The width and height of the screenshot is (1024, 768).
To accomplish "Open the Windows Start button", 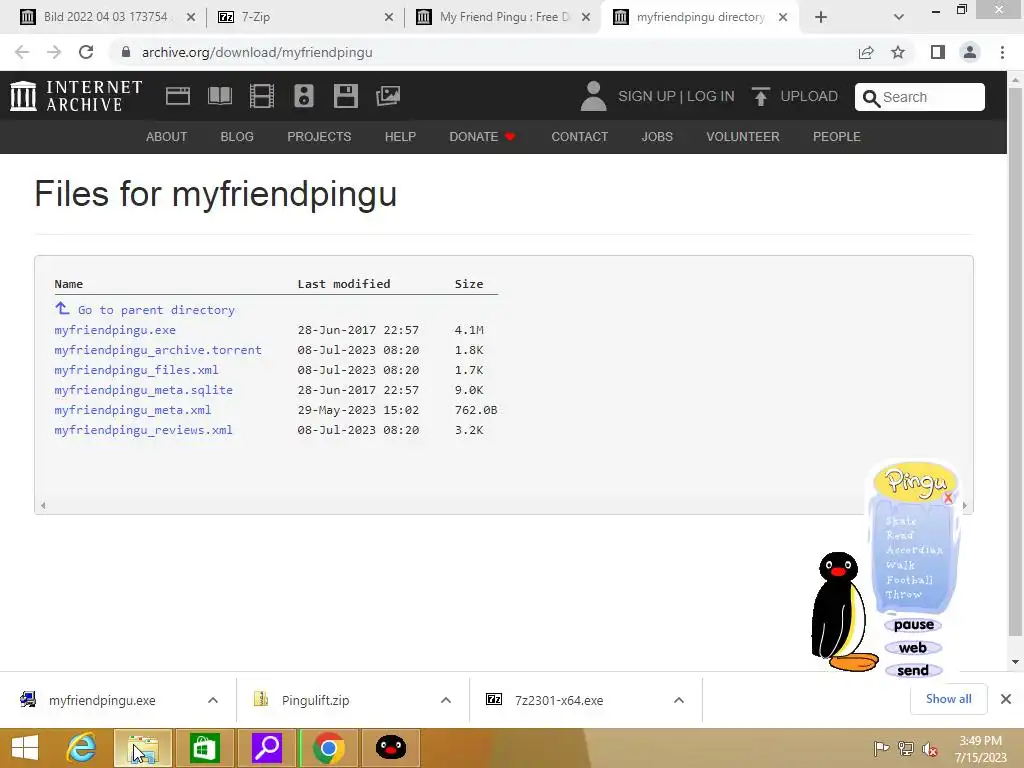I will coord(25,748).
